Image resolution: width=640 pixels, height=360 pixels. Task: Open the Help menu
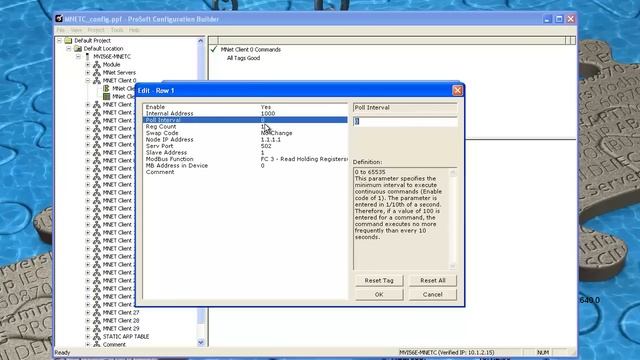point(134,30)
